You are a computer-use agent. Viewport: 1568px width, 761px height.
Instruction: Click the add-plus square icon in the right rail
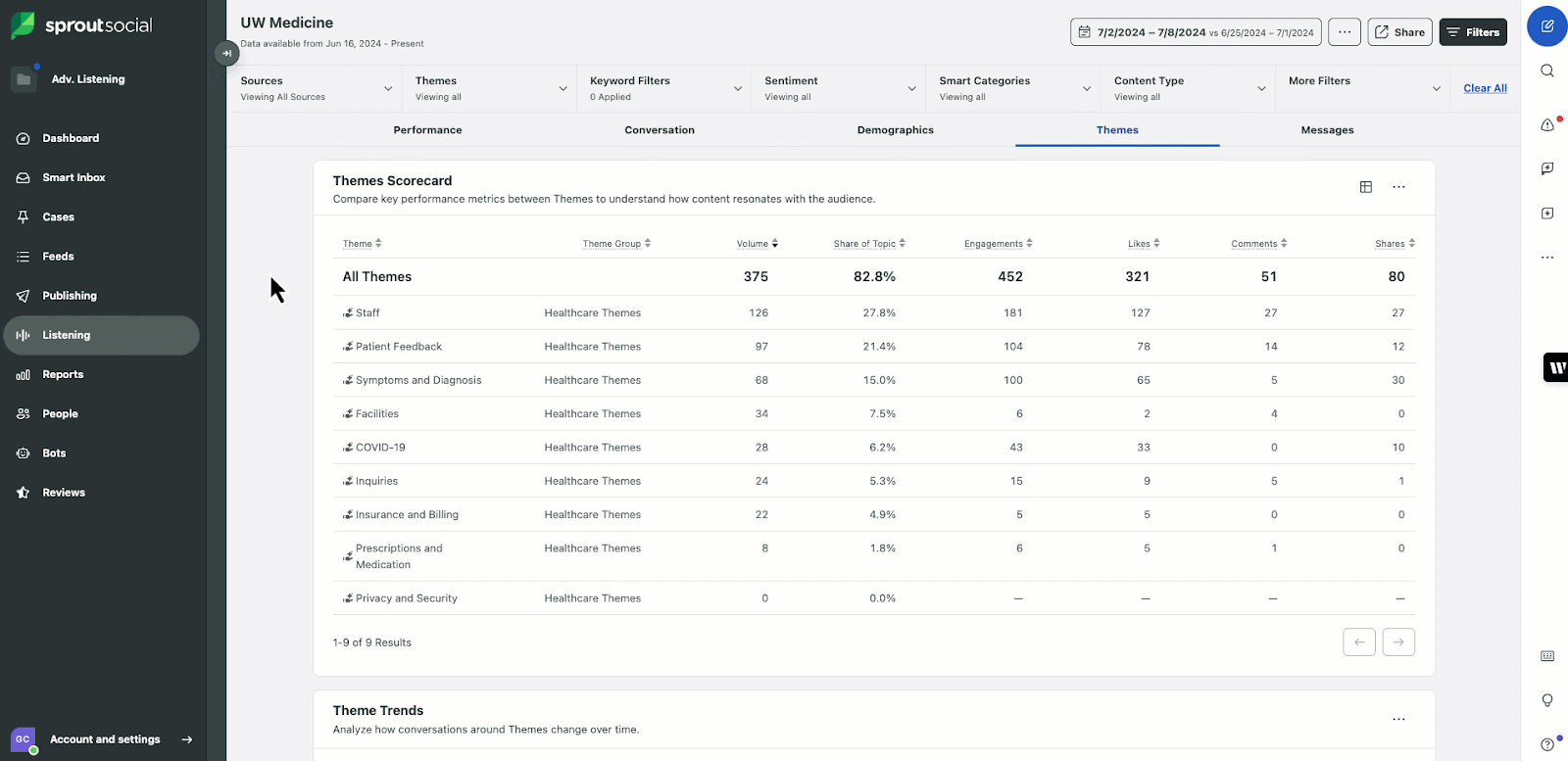pos(1547,213)
